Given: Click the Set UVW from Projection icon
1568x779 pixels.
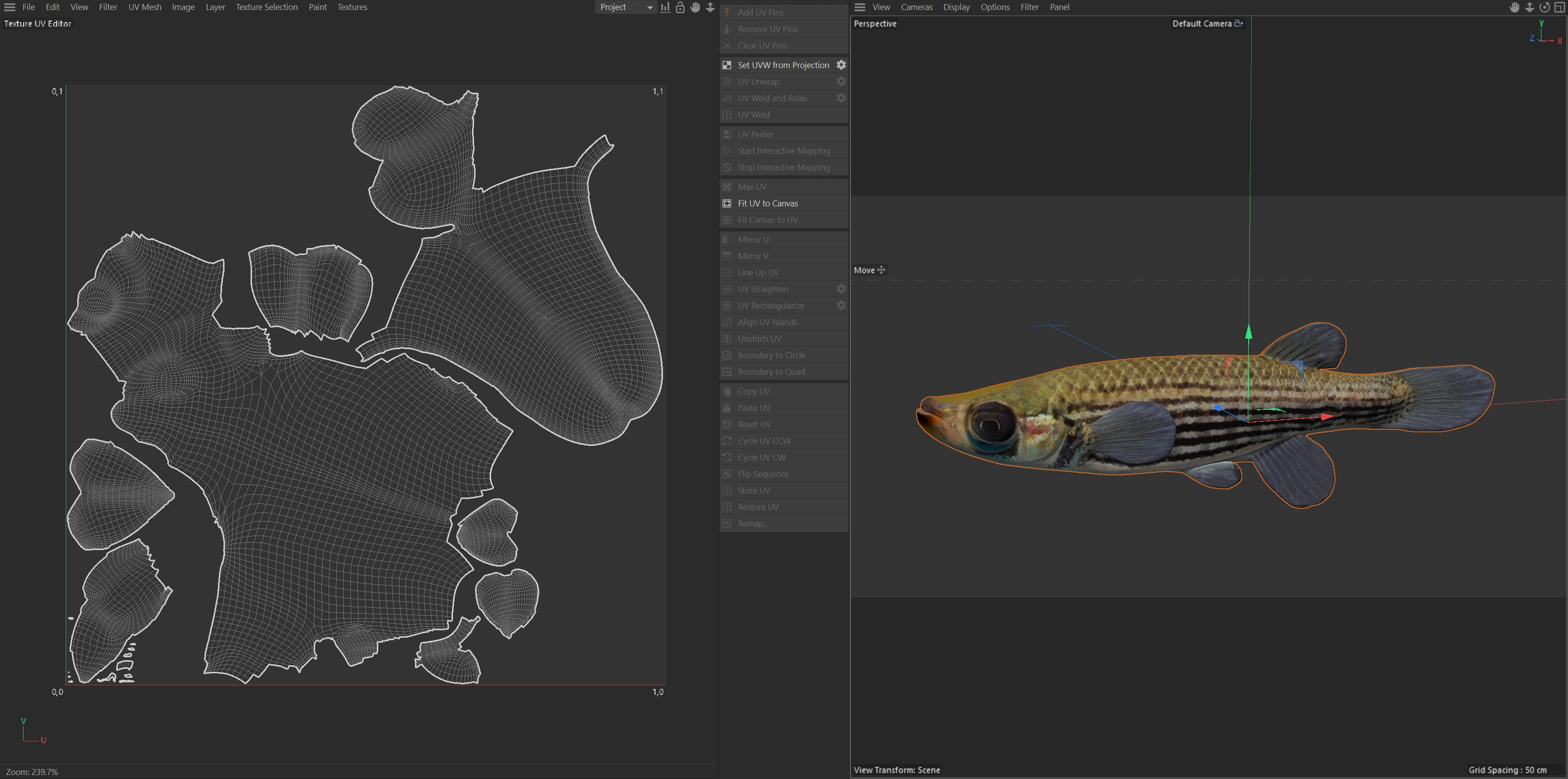Looking at the screenshot, I should pyautogui.click(x=727, y=65).
